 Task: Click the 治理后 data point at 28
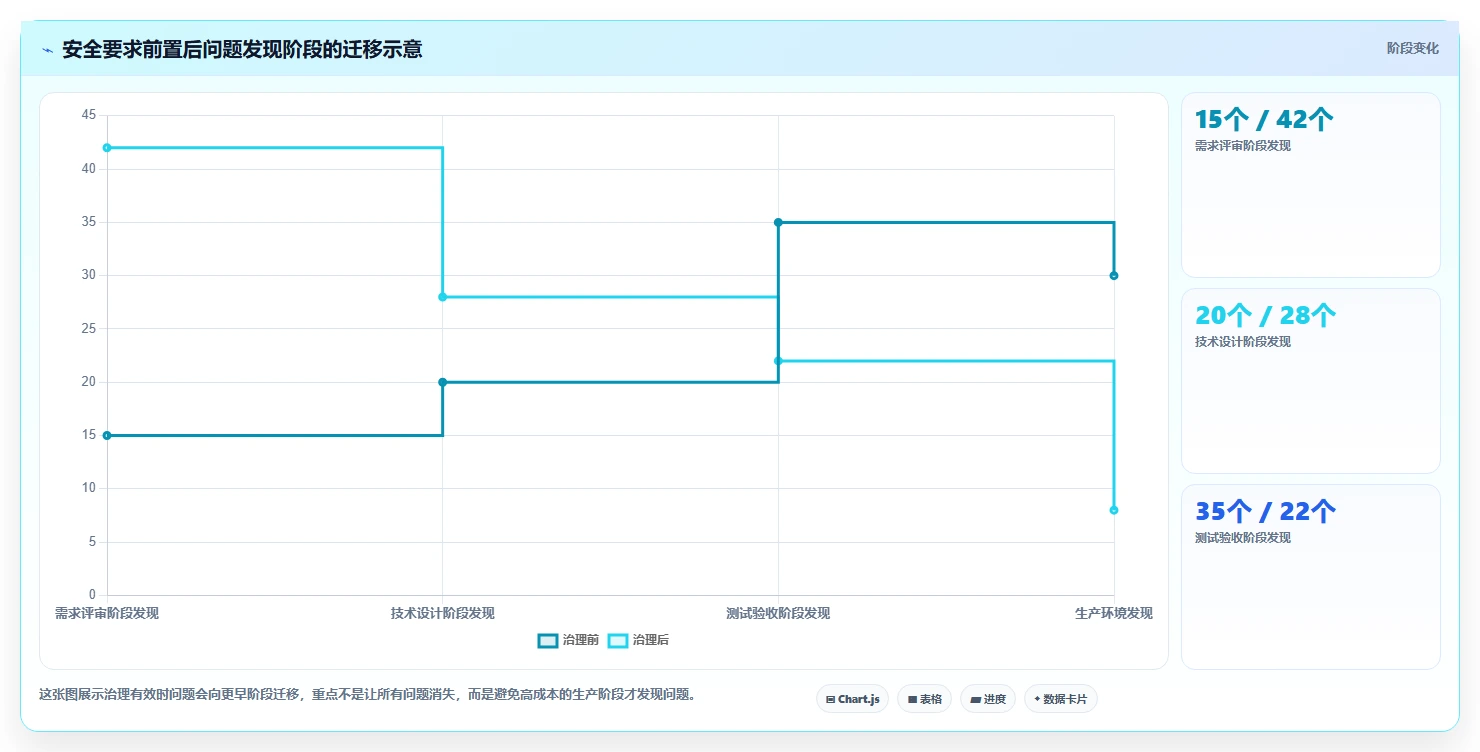[x=442, y=297]
